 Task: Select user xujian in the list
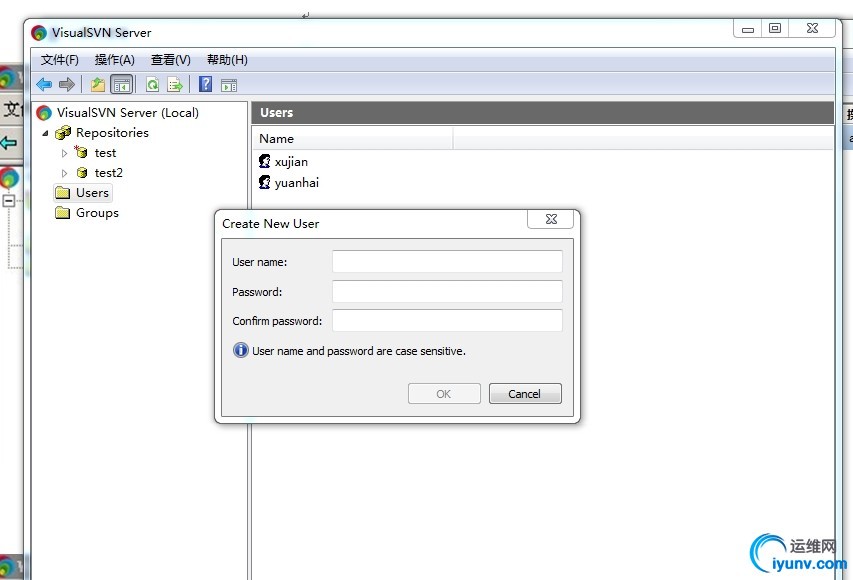pyautogui.click(x=291, y=162)
